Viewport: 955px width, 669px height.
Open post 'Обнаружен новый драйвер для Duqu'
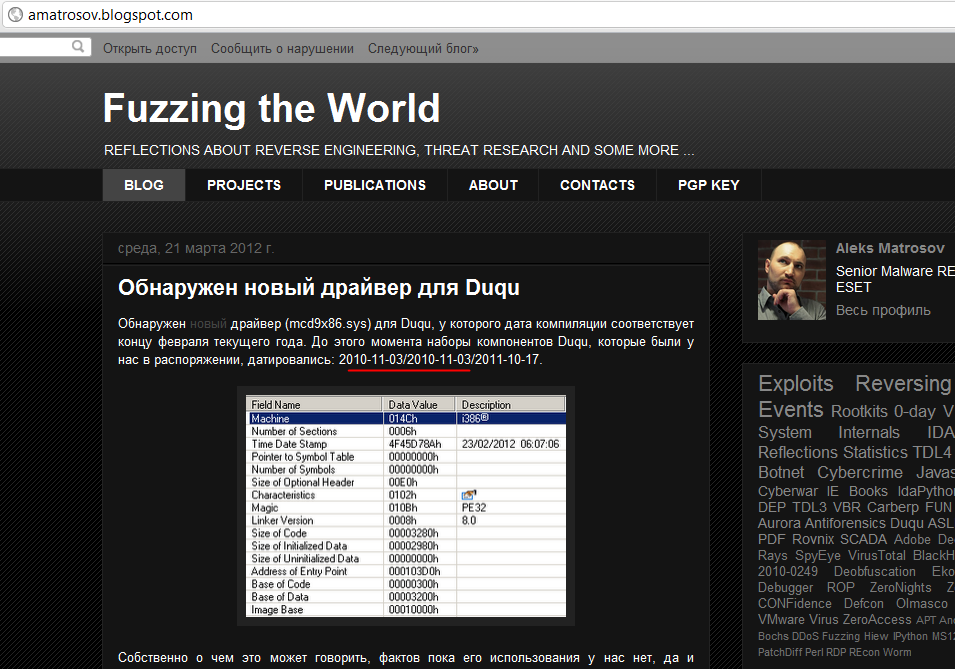318,288
